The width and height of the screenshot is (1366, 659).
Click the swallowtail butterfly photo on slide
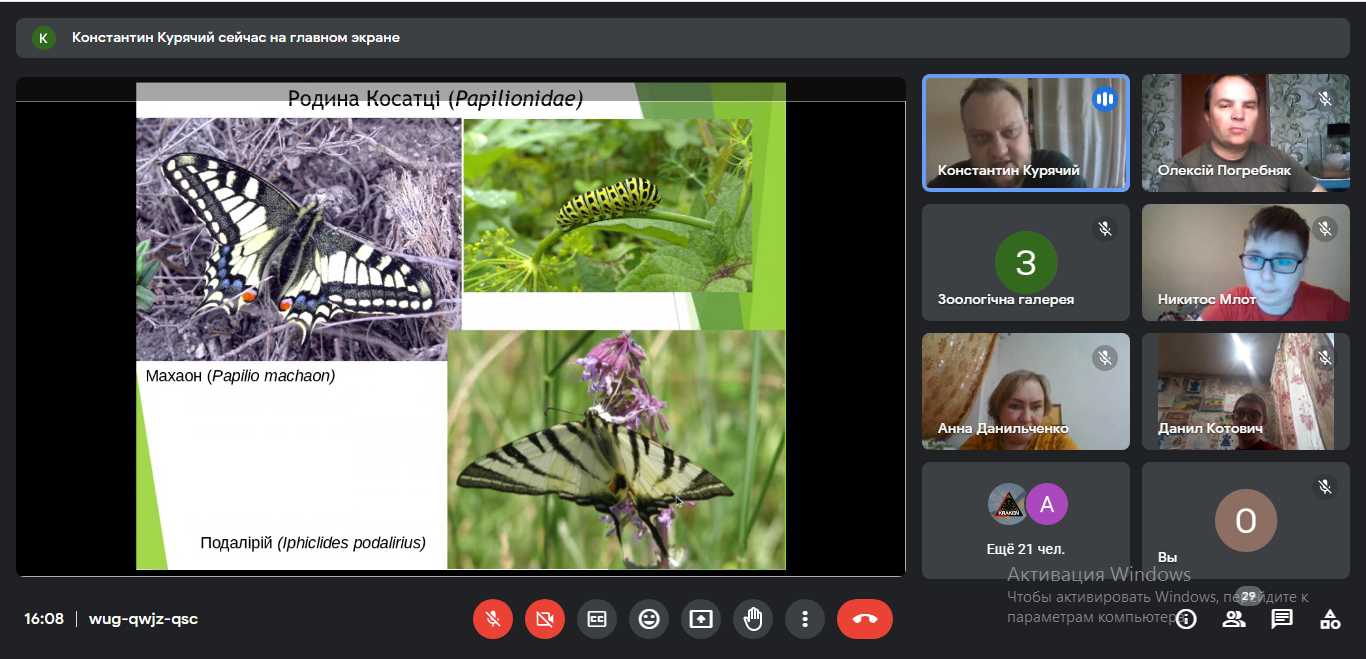(x=299, y=239)
